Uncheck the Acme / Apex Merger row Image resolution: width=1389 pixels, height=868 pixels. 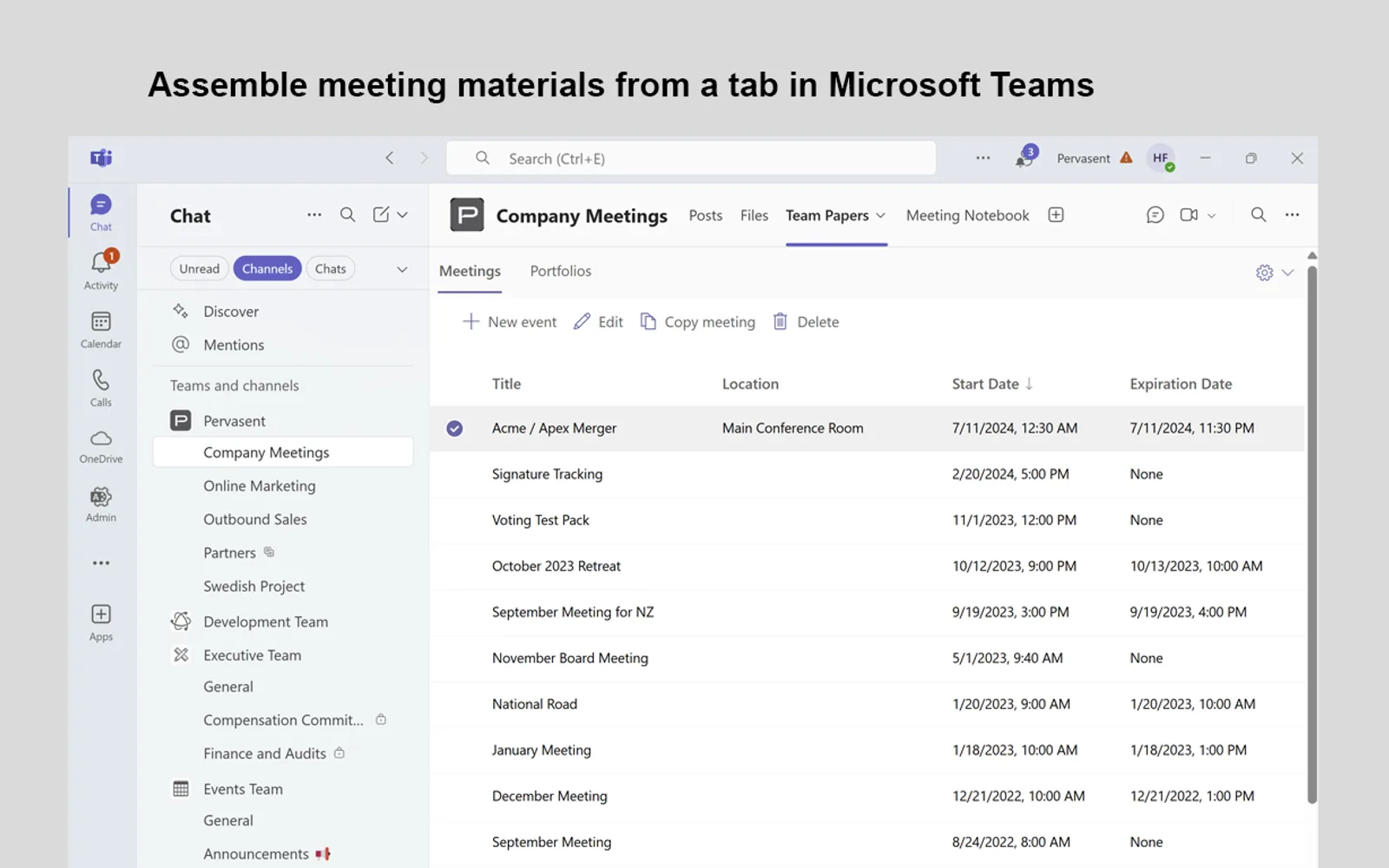454,428
